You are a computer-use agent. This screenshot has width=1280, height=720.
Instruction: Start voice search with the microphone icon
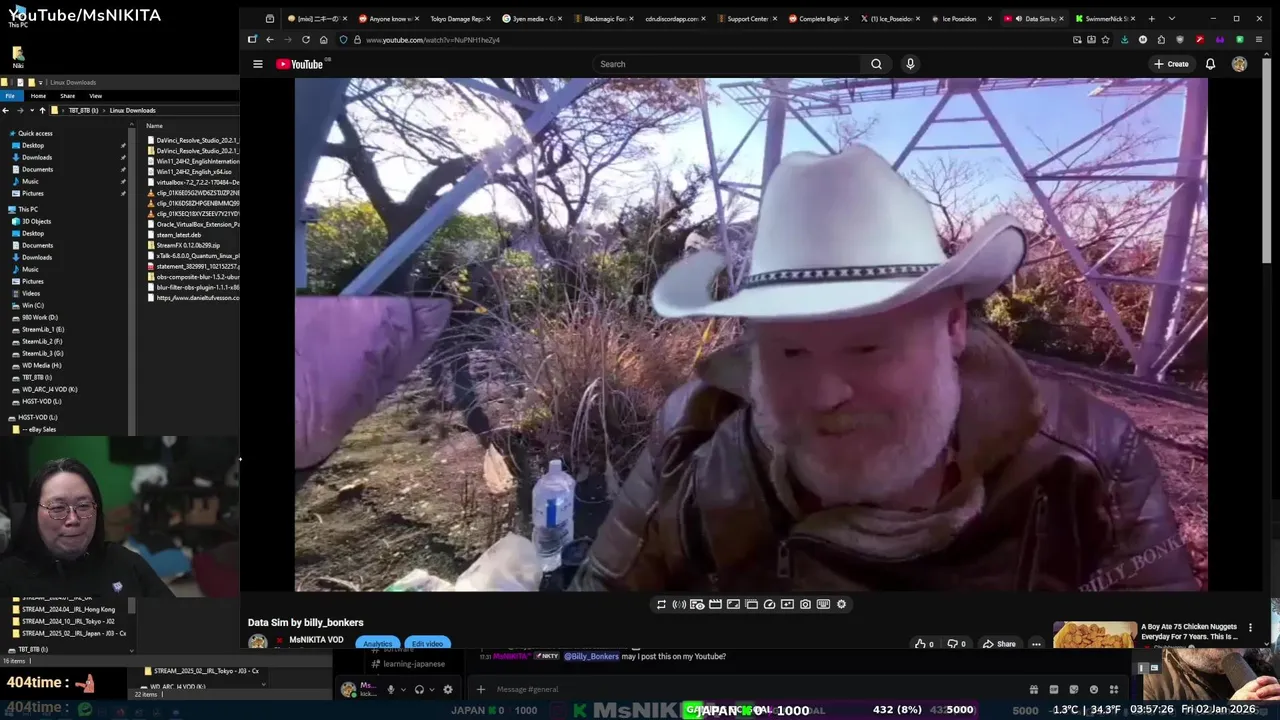(910, 64)
